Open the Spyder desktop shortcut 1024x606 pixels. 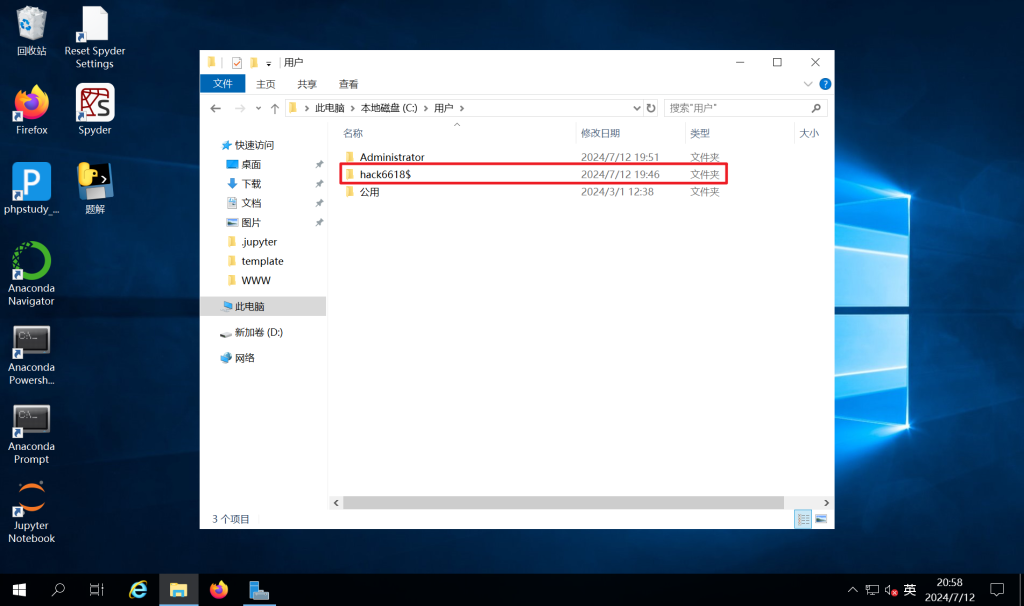pos(95,104)
